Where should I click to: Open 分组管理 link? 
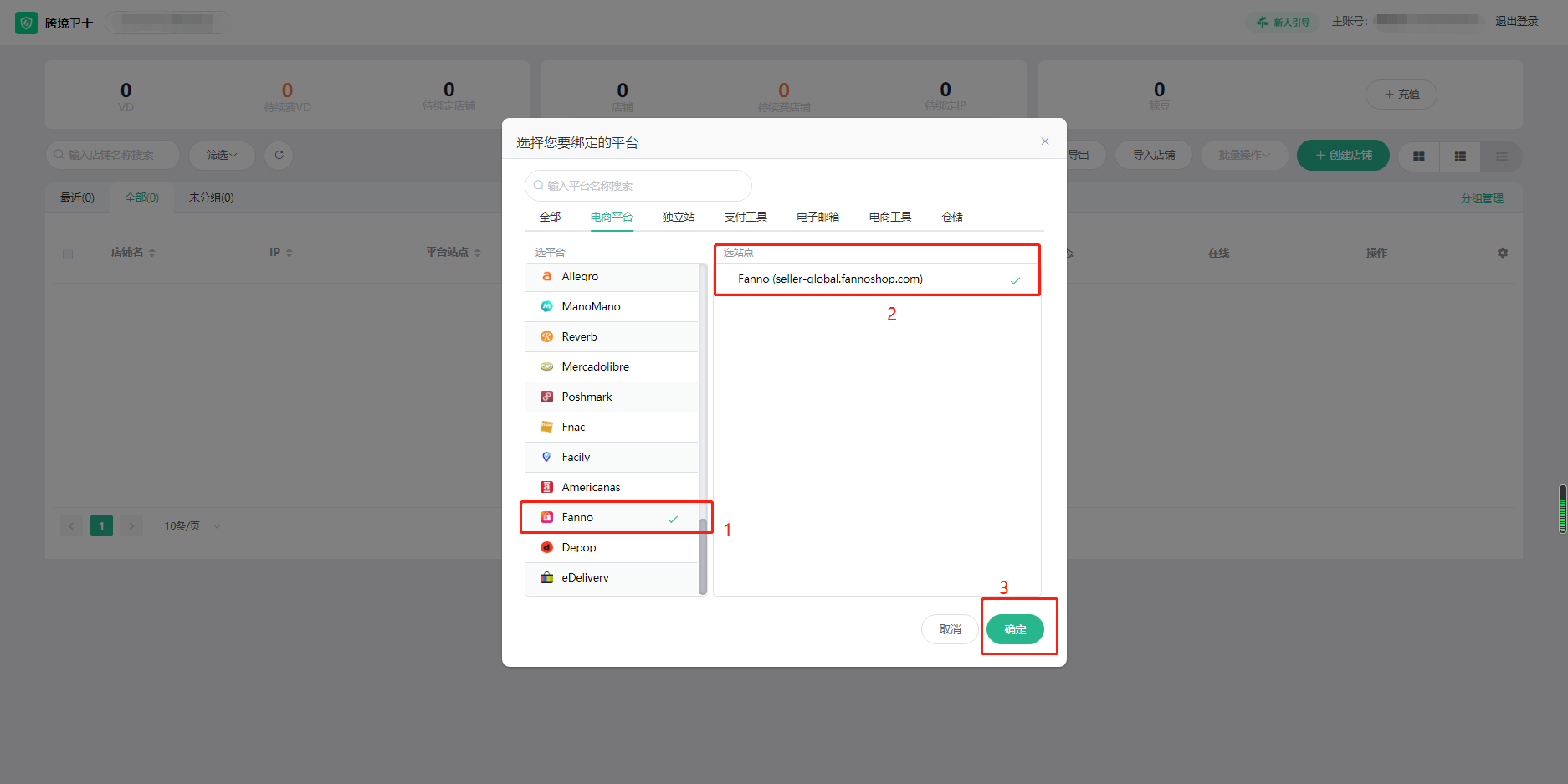point(1482,198)
